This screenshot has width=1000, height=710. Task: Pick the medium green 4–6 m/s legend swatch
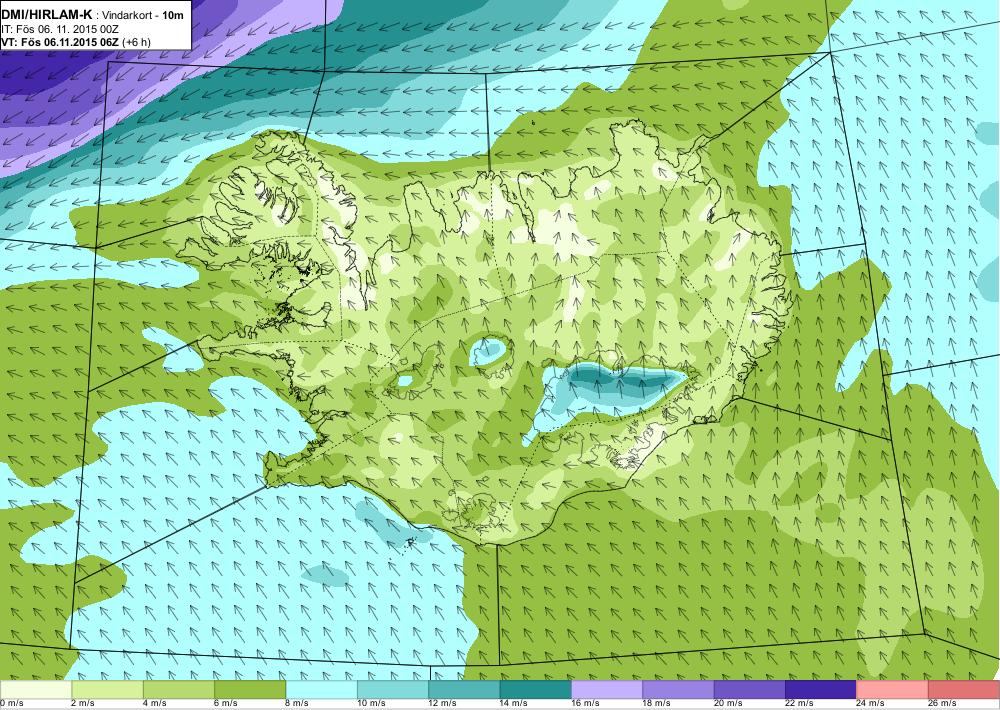179,690
